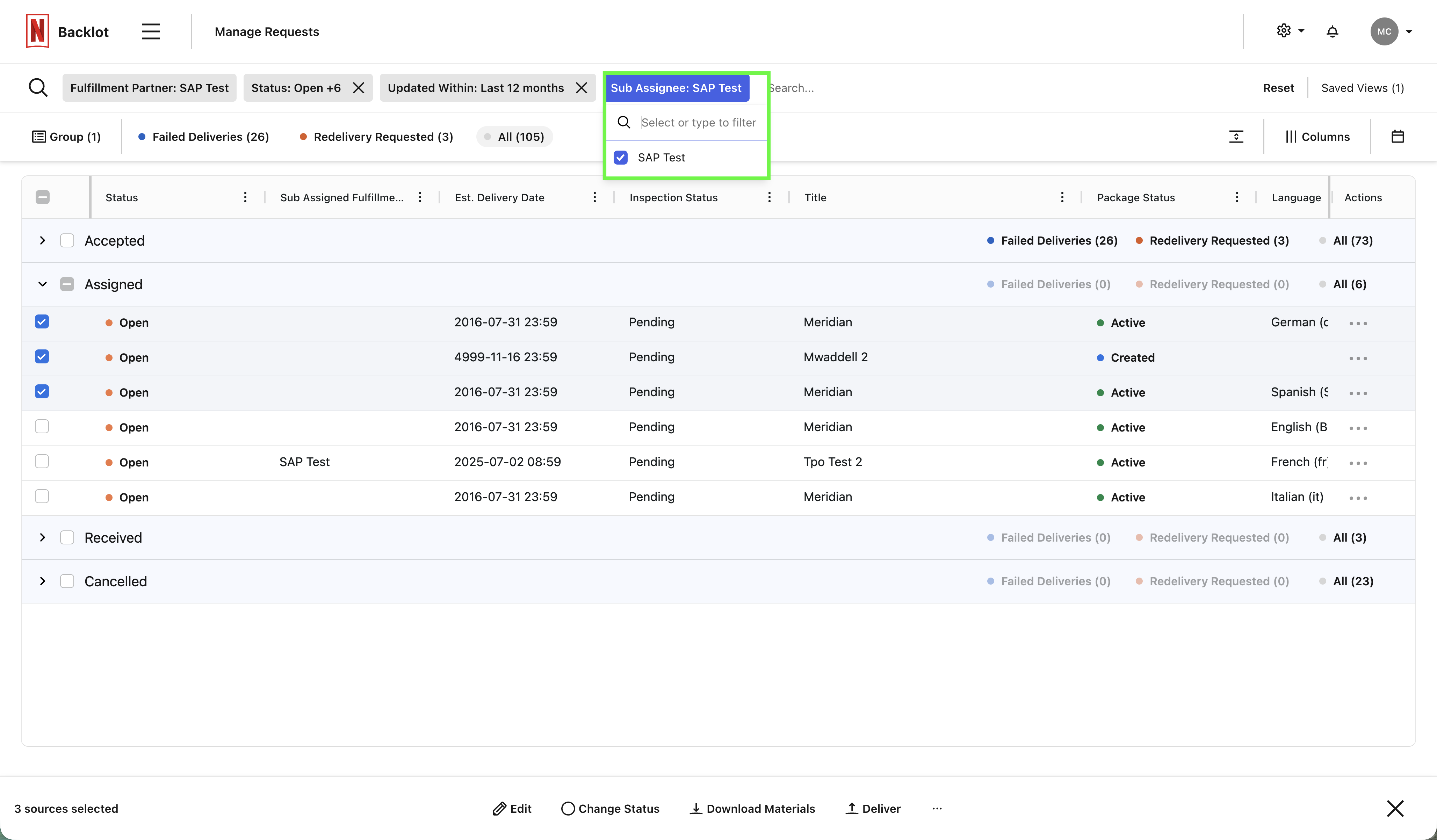Click the Change Status button

pyautogui.click(x=610, y=809)
